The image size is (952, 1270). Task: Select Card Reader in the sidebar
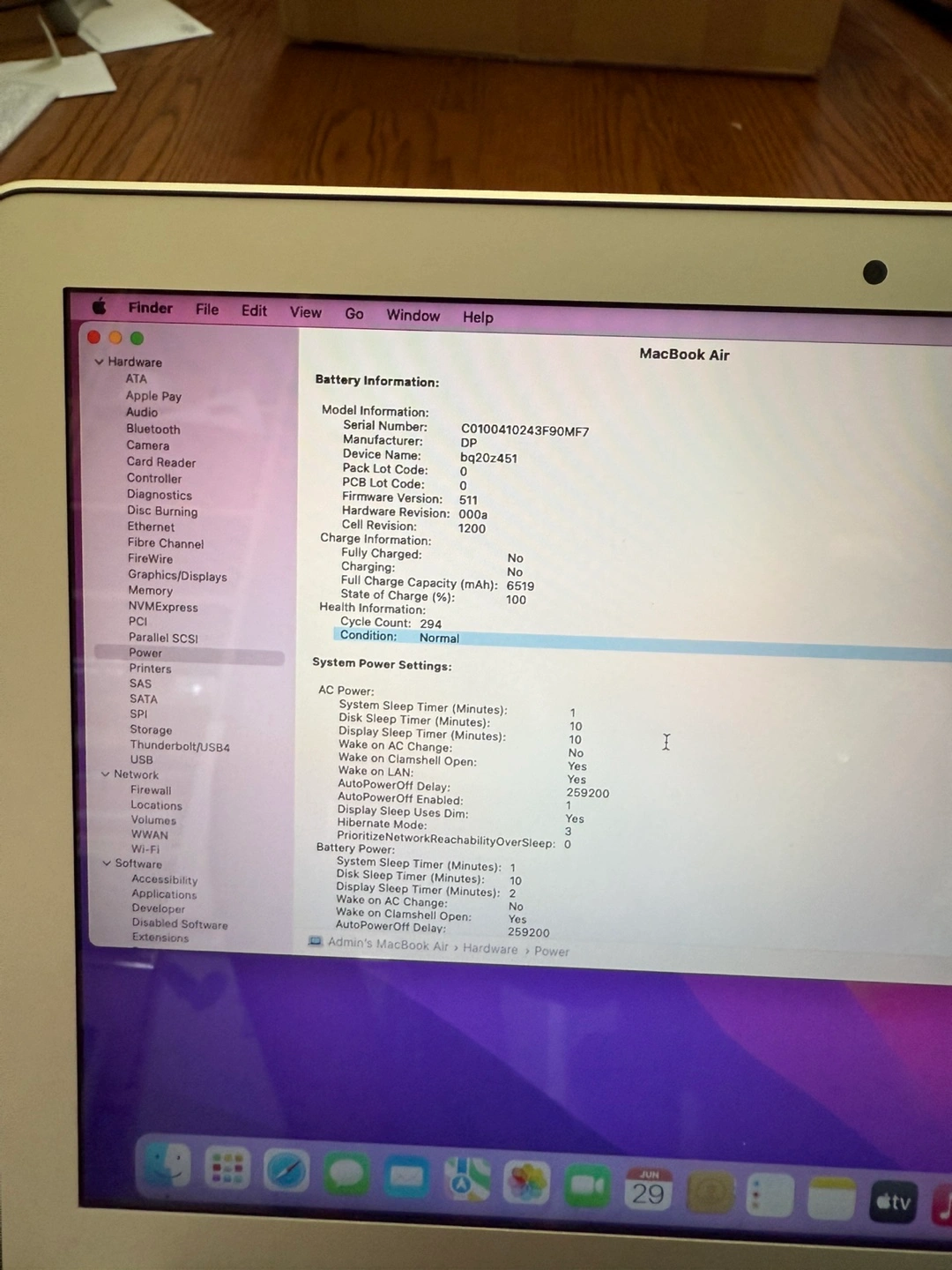(x=161, y=462)
